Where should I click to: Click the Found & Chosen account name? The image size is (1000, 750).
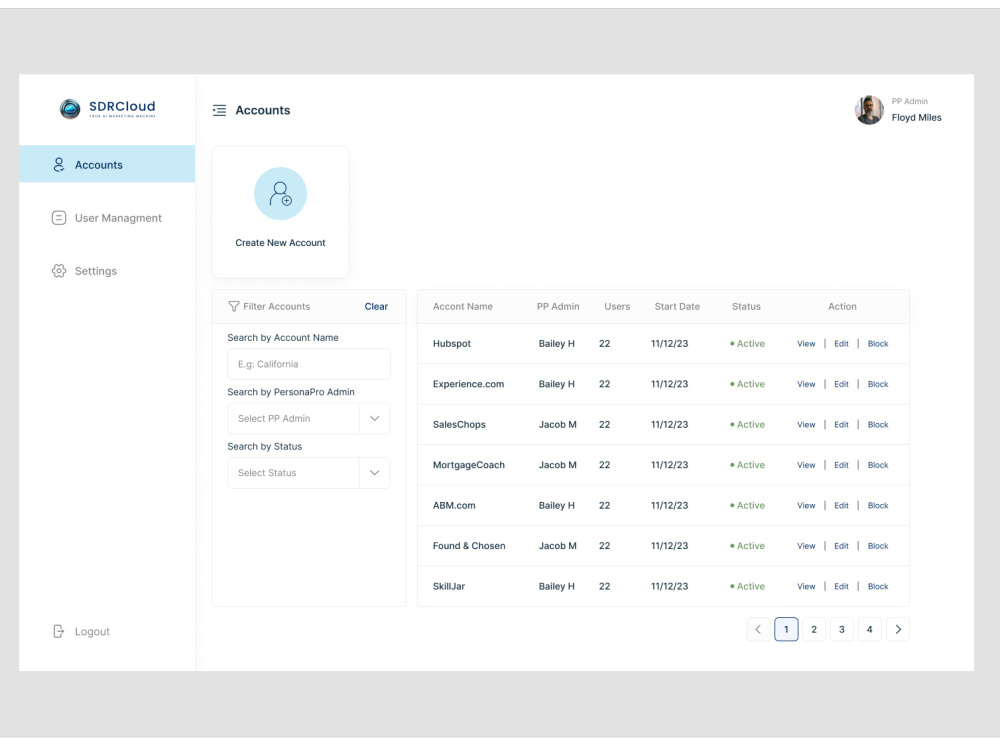point(469,546)
